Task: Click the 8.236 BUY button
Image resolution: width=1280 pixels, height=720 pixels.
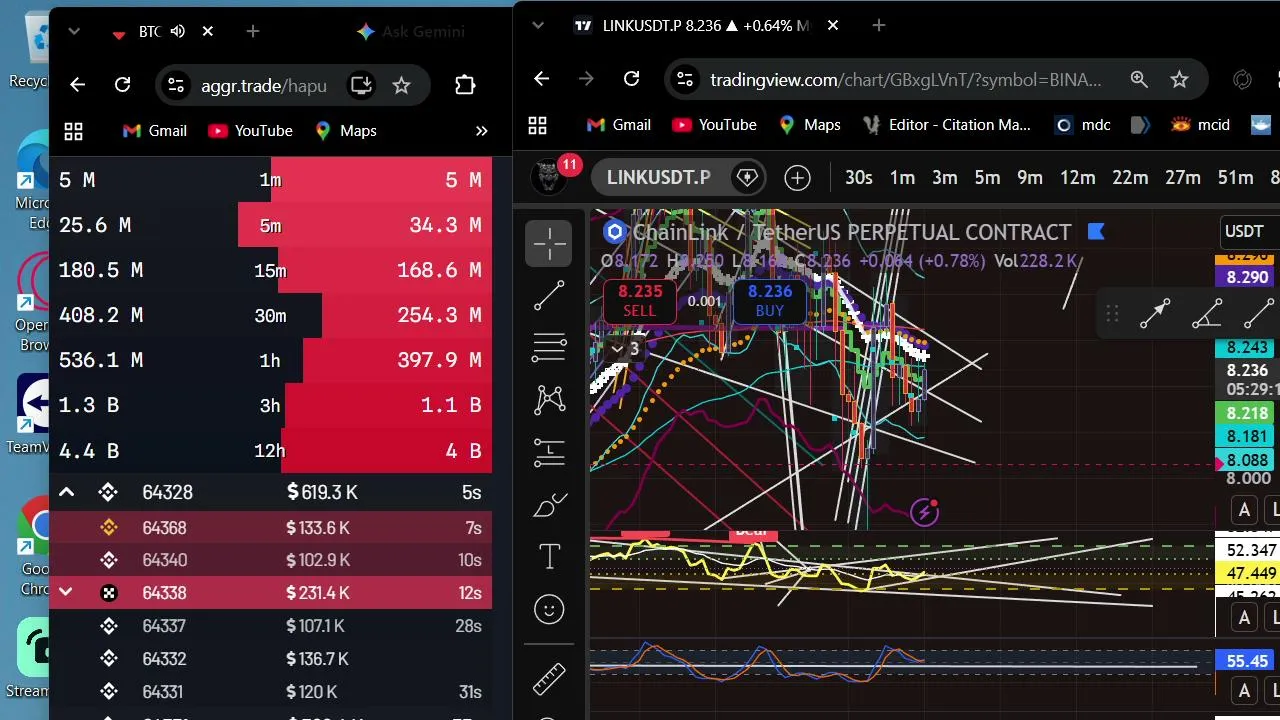Action: point(770,301)
